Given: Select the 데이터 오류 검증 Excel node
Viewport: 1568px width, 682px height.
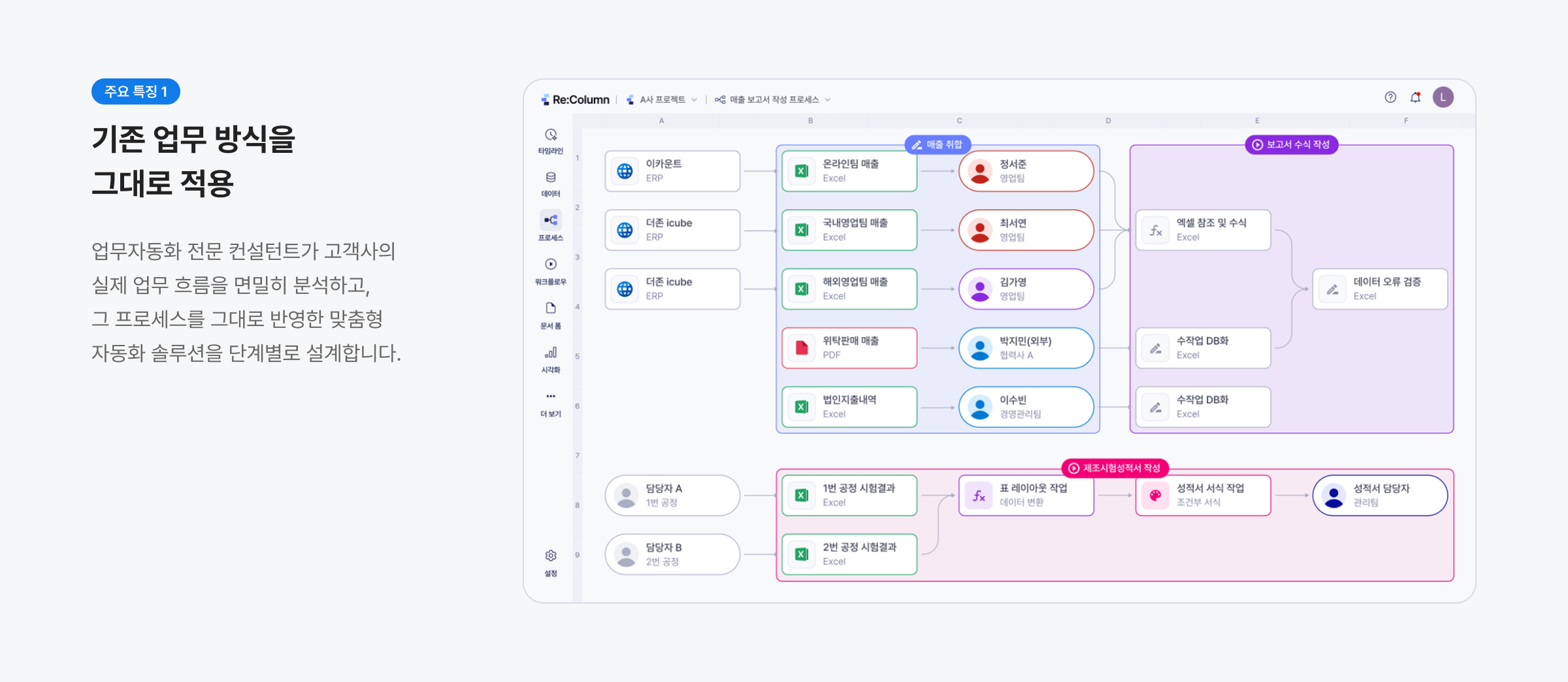Looking at the screenshot, I should pyautogui.click(x=1379, y=289).
